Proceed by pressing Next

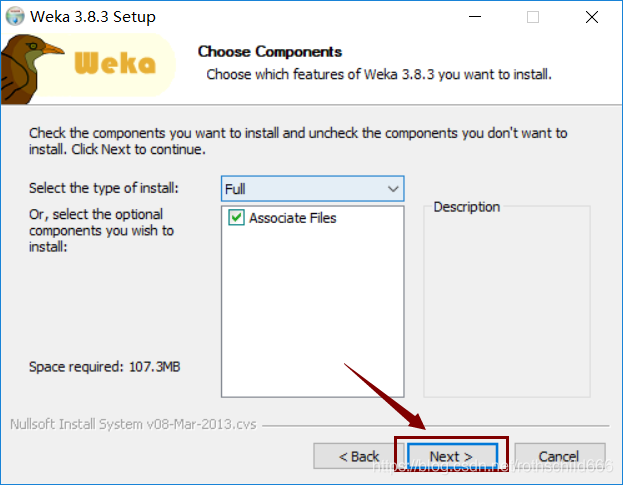pos(451,456)
